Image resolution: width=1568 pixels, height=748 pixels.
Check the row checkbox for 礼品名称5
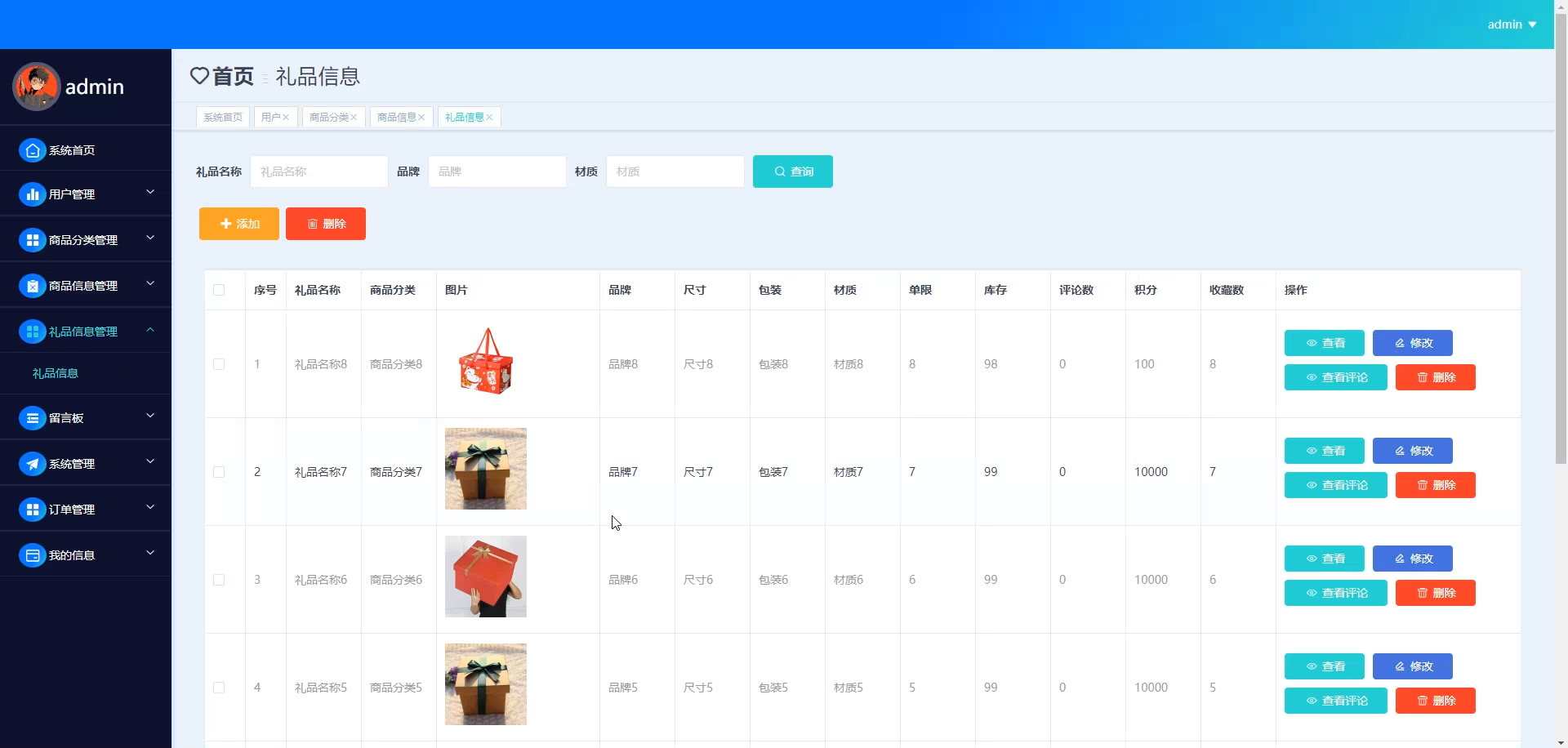tap(219, 688)
